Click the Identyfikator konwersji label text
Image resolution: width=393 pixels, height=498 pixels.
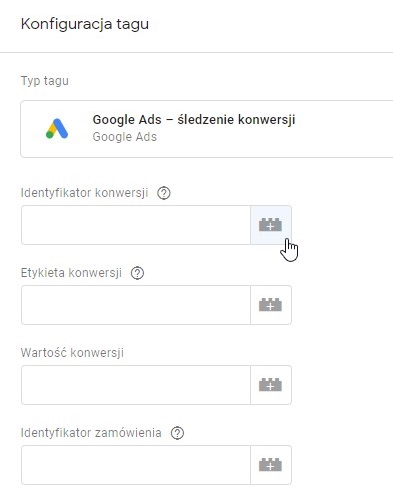[x=84, y=193]
